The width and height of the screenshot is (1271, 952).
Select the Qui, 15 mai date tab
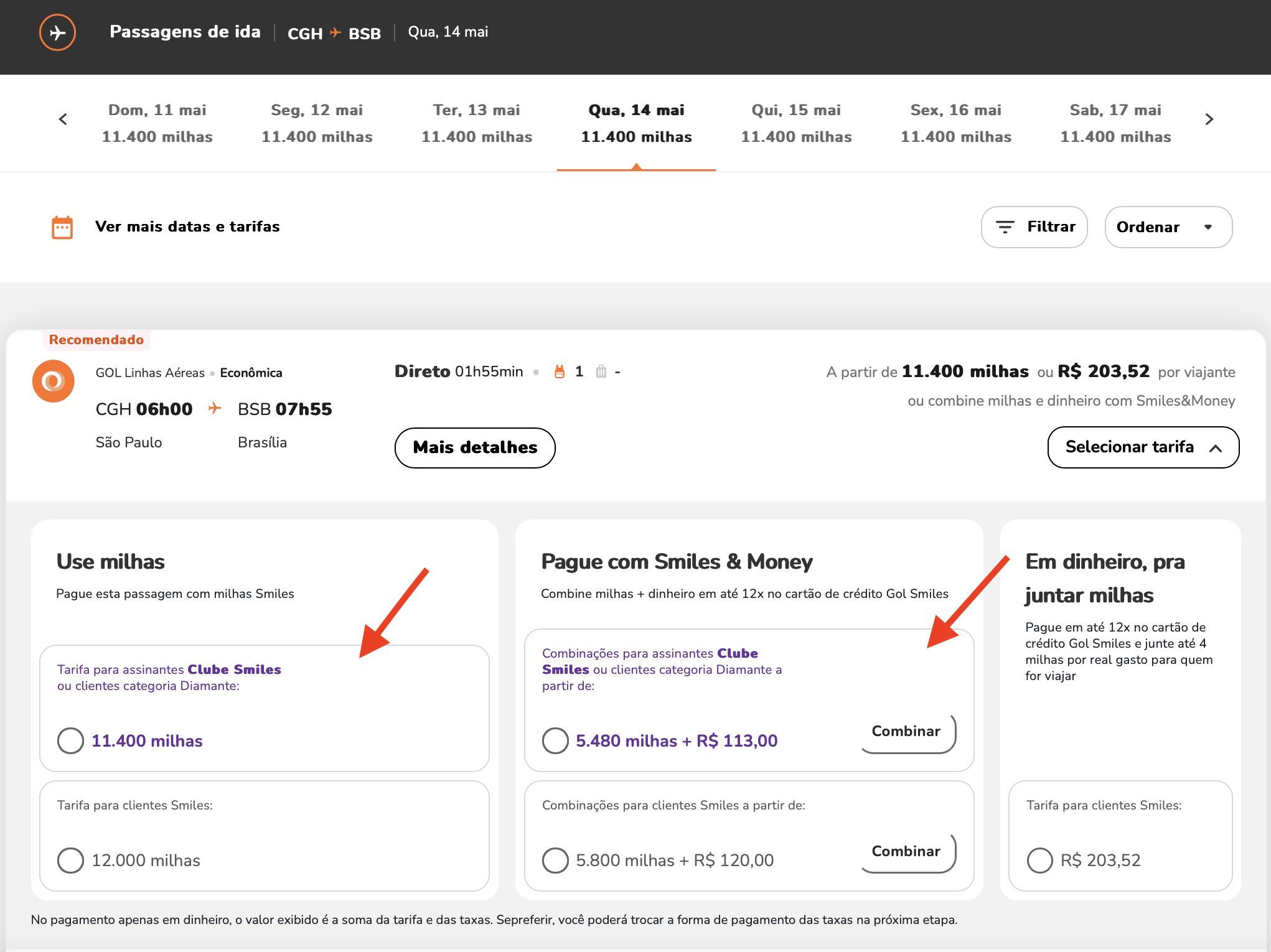tap(796, 123)
